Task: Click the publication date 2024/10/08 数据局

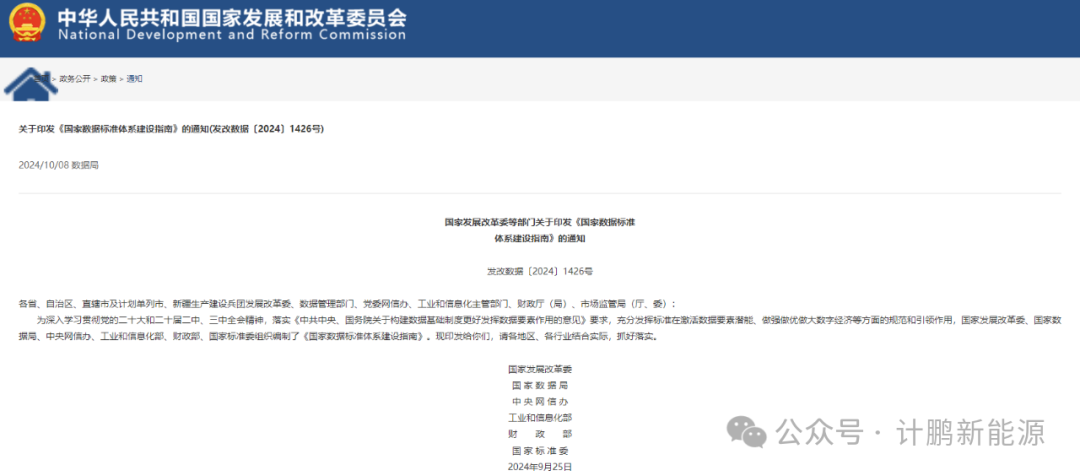Action: [x=58, y=165]
